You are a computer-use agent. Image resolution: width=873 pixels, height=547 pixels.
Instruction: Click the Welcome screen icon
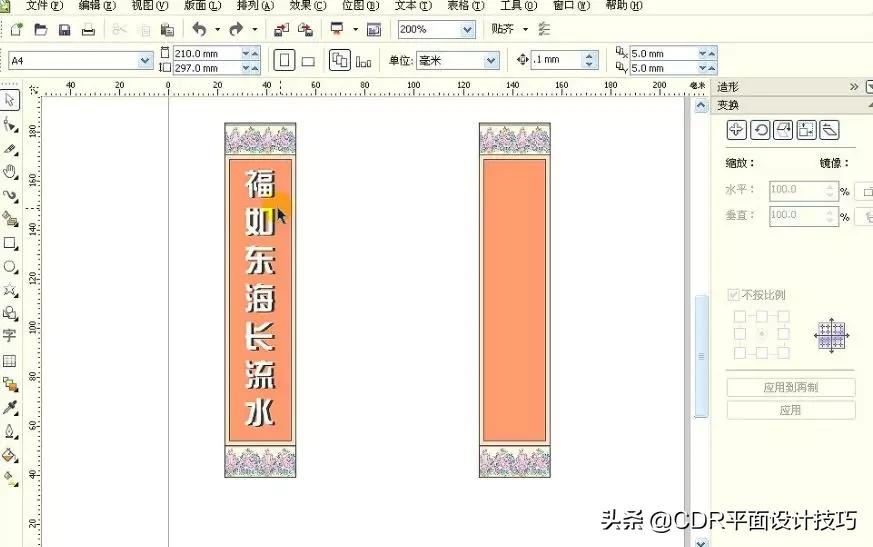tap(374, 30)
